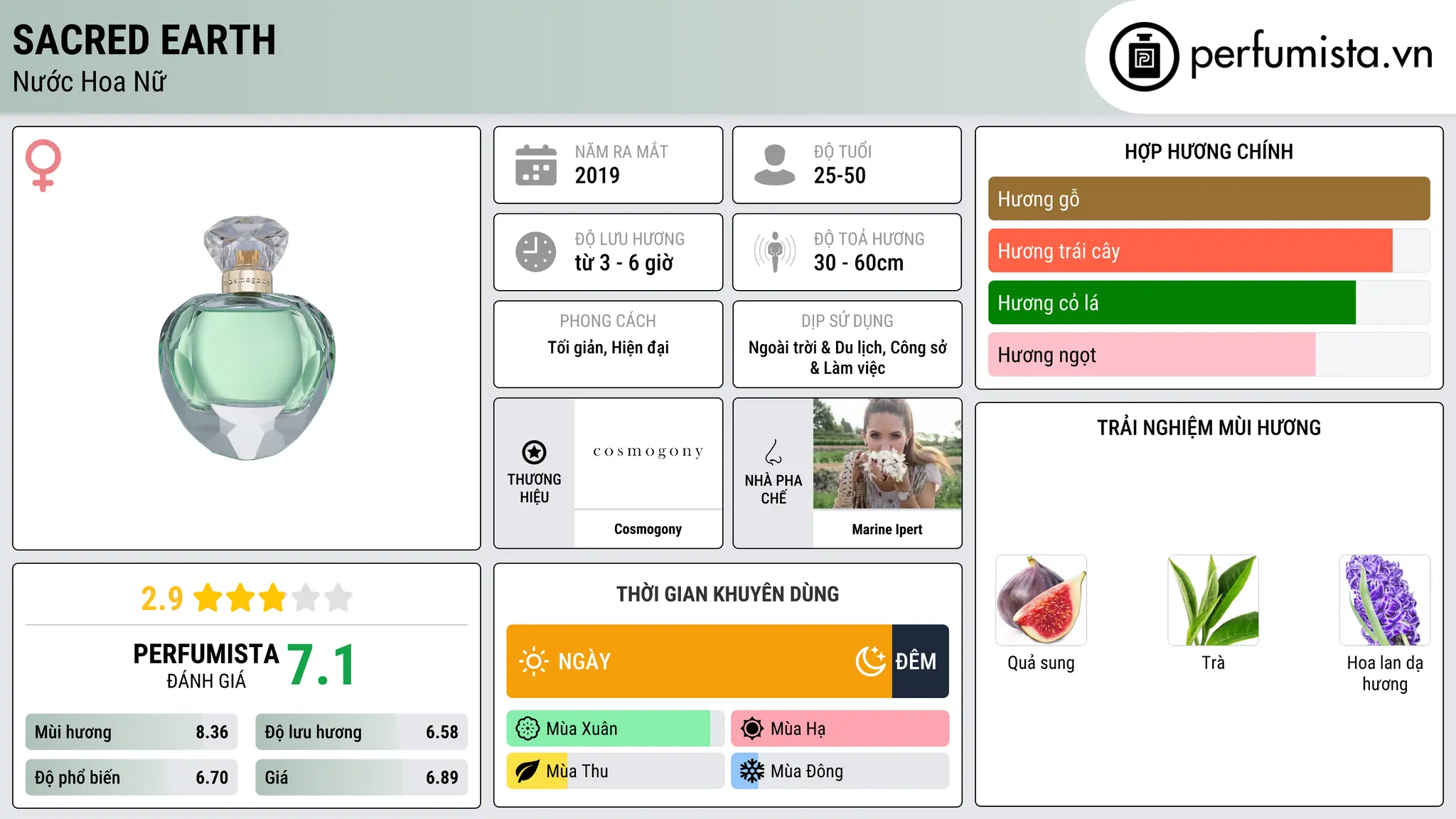Click the calendar icon beside Năm ra mắt
Viewport: 1456px width, 819px height.
coord(536,165)
